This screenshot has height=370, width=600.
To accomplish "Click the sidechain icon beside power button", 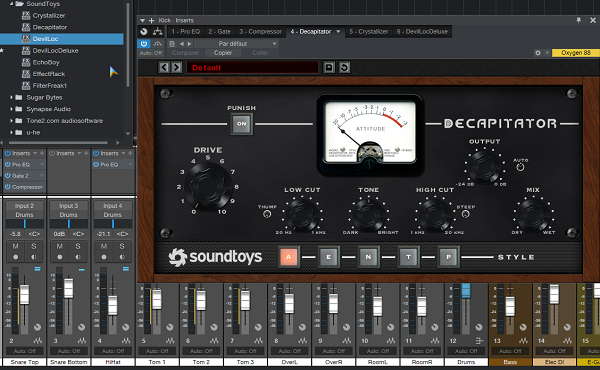I will click(x=157, y=44).
